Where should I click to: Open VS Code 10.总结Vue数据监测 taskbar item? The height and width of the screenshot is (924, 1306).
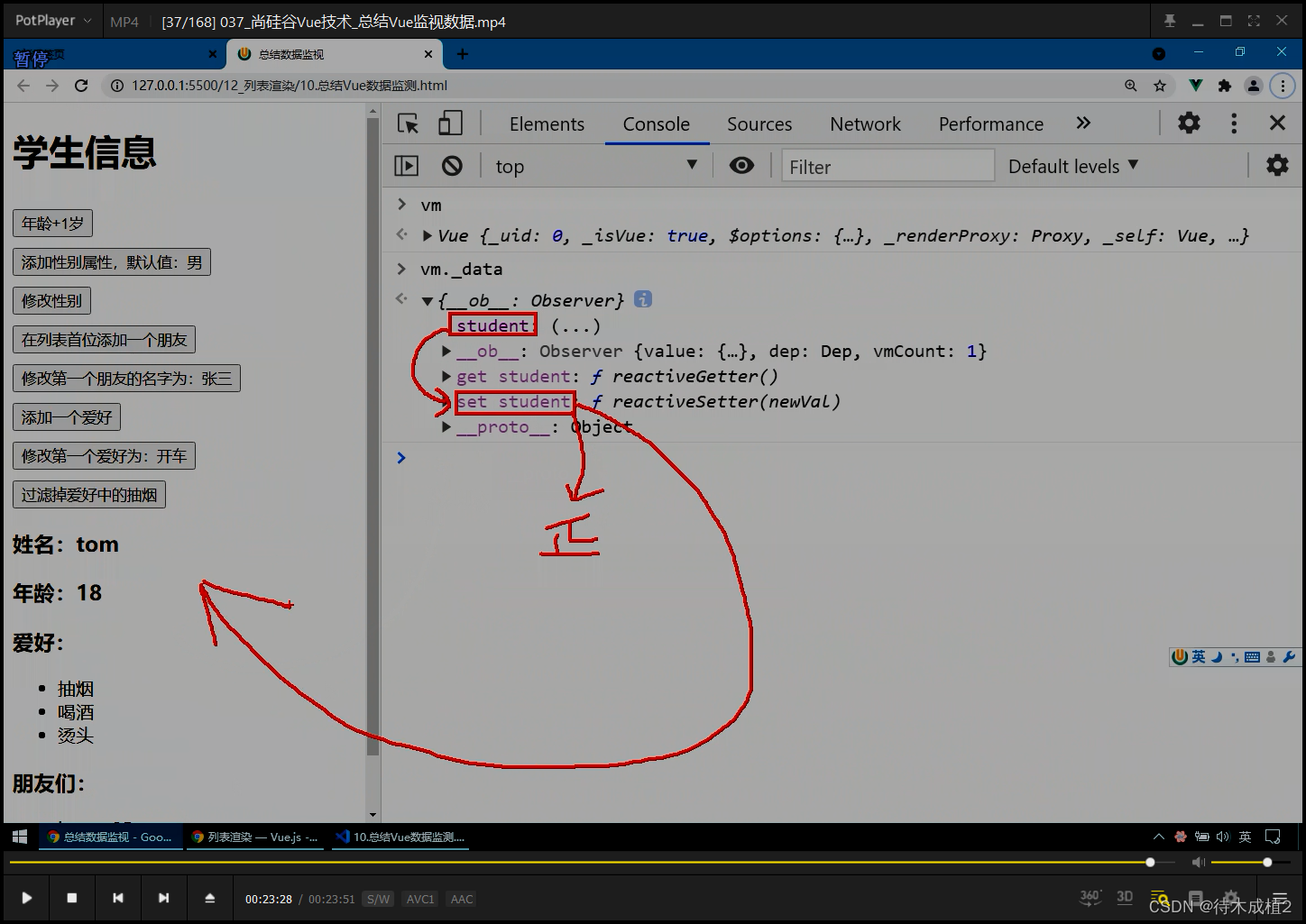pos(400,837)
